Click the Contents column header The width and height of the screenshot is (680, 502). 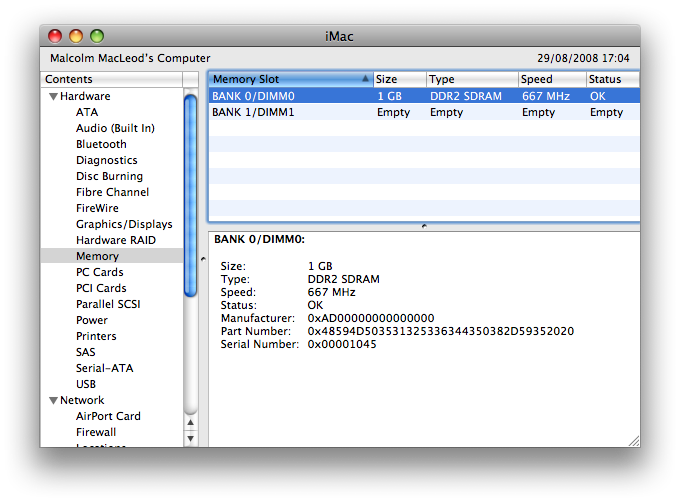pos(112,79)
